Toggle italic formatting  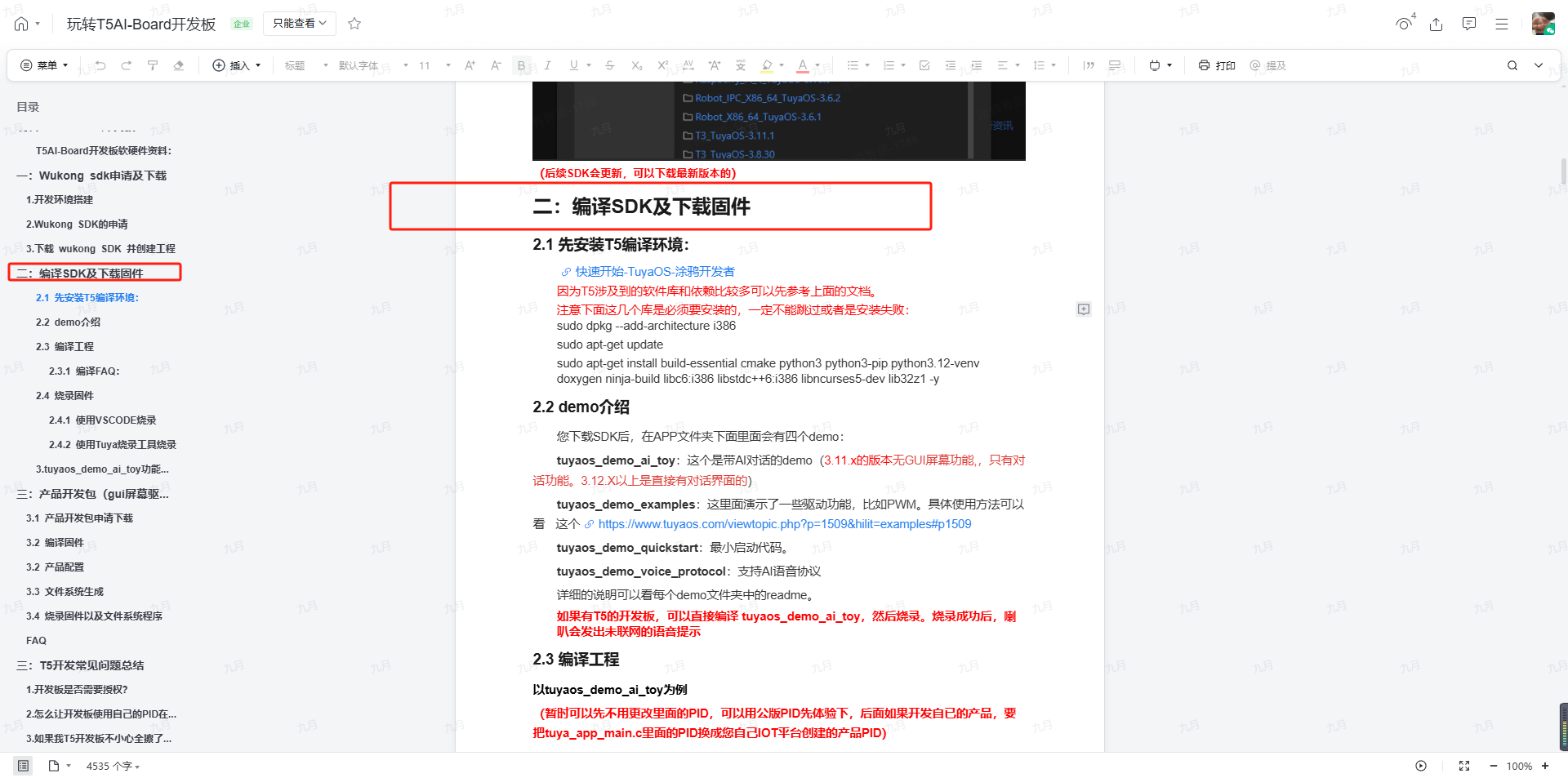(x=548, y=65)
